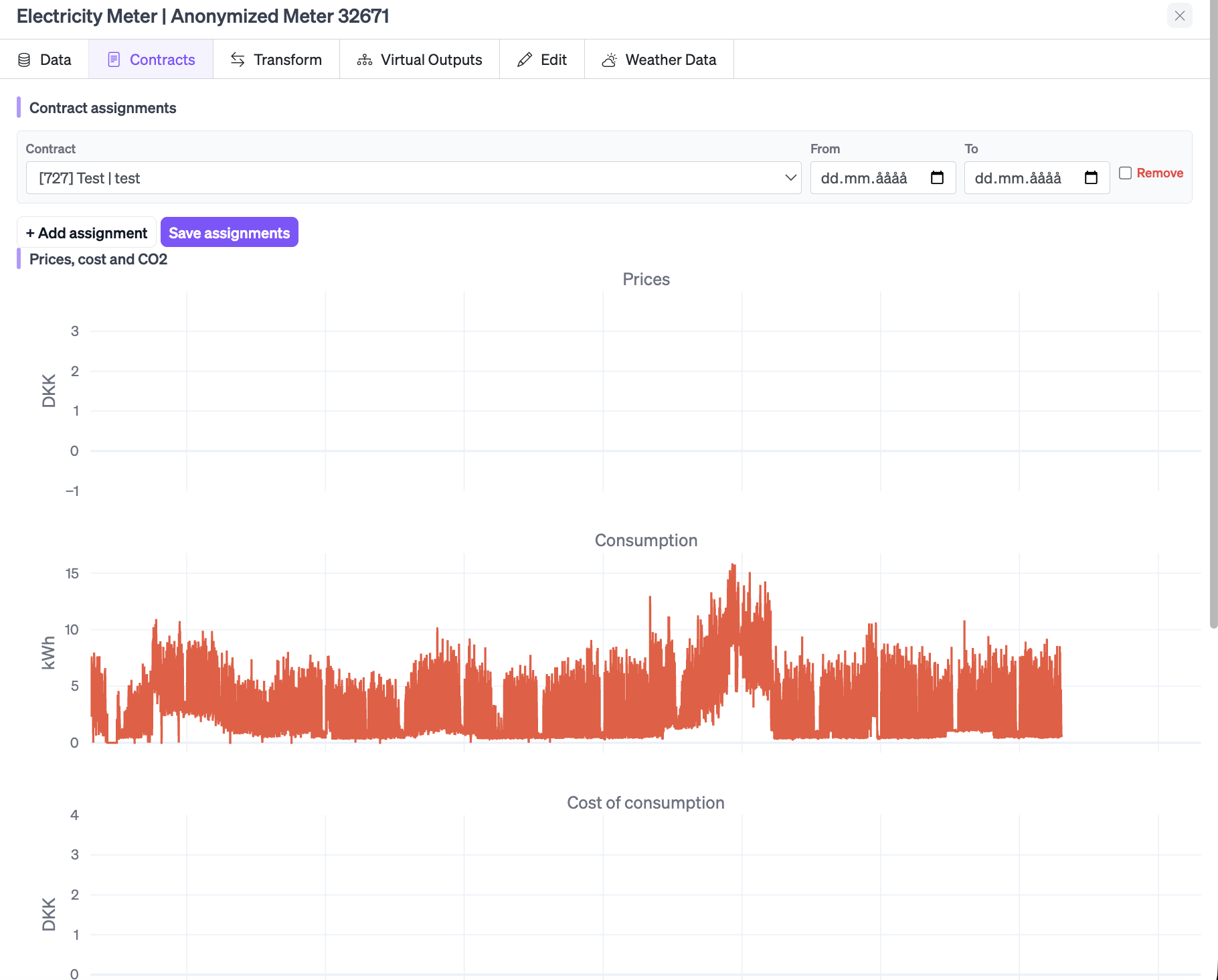Click the vertical scrollbar thumb on right
The width and height of the screenshot is (1218, 980).
tap(1213, 315)
